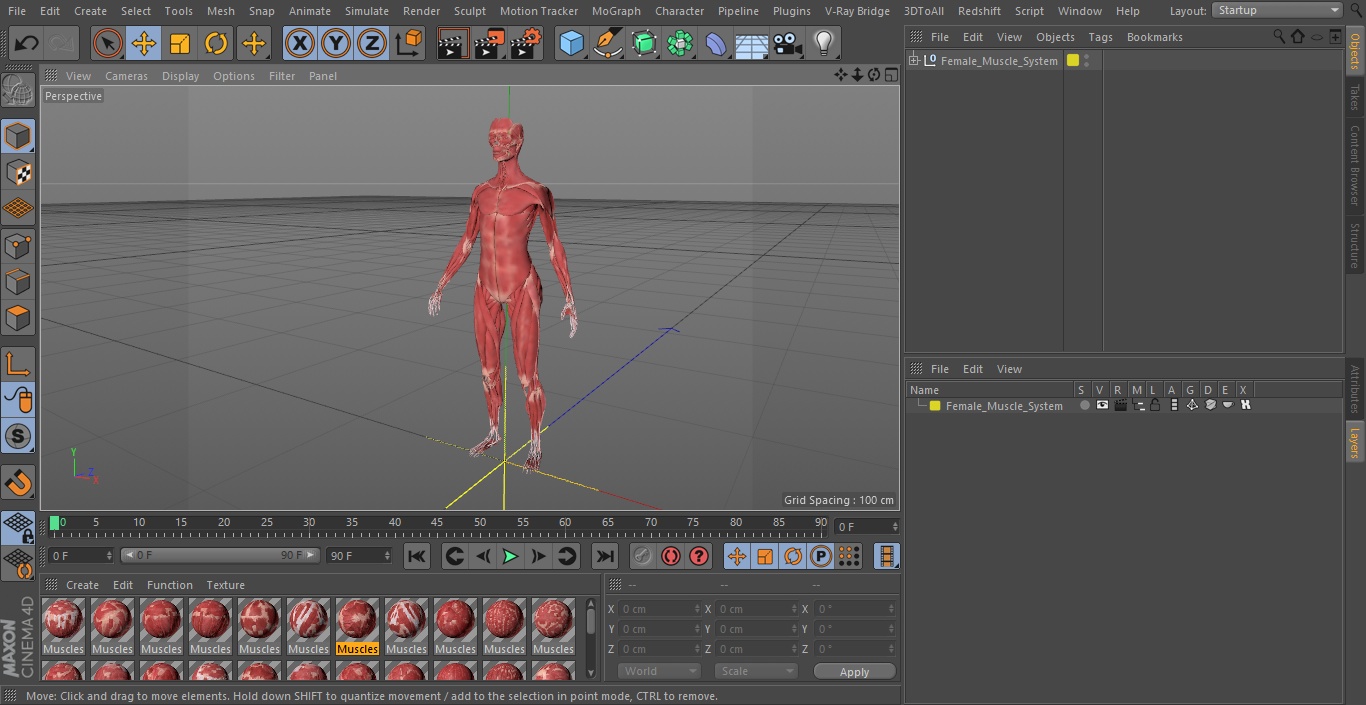Activate the Move tool in the top toolbar

(144, 43)
